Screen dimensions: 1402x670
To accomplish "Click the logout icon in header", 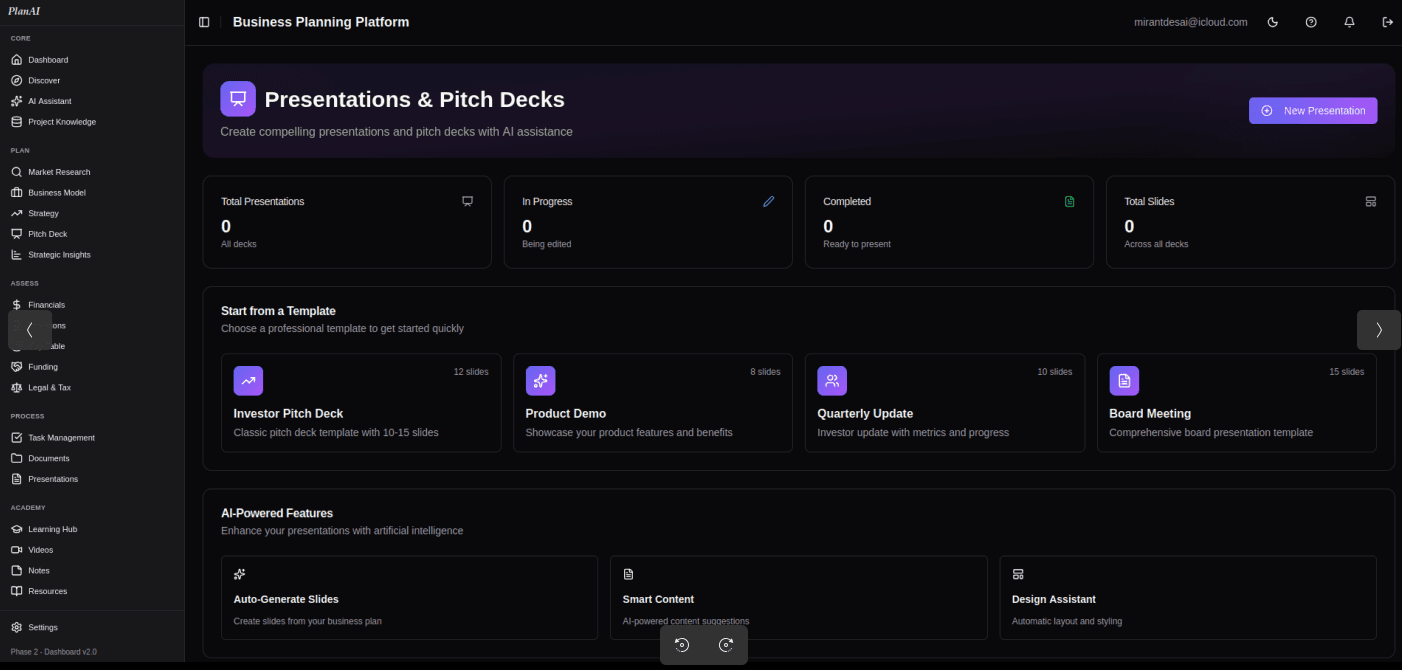I will 1387,22.
